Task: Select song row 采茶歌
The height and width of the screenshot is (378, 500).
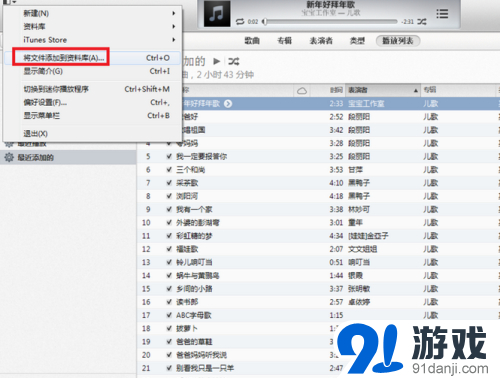Action: pyautogui.click(x=318, y=183)
